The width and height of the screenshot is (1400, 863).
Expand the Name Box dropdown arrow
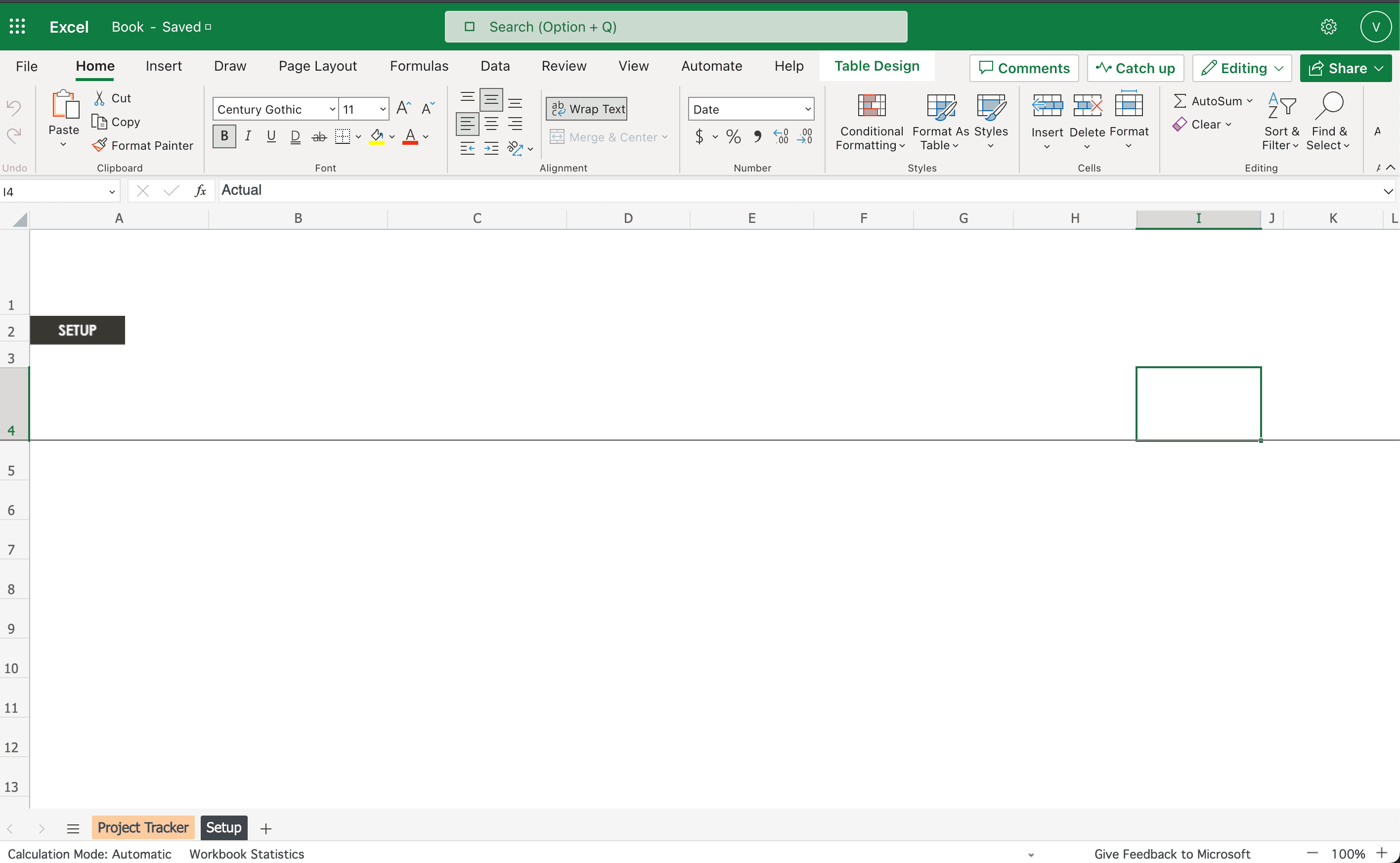pos(112,192)
